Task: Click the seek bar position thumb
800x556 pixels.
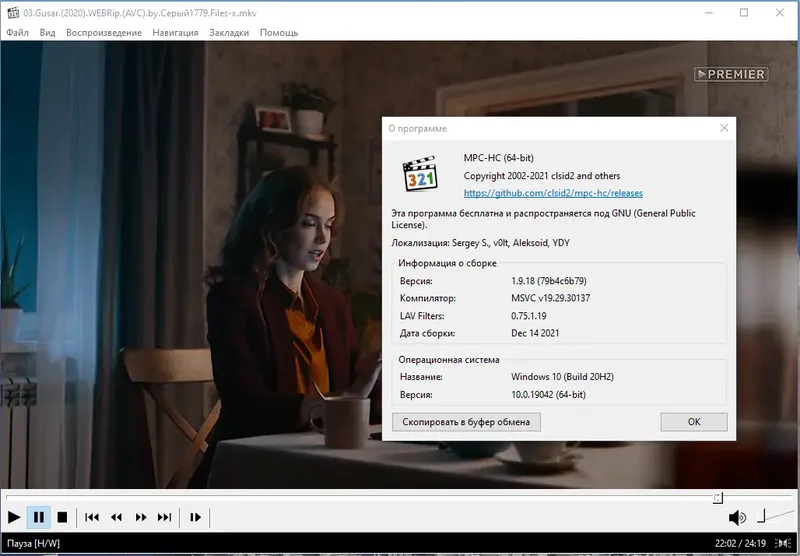Action: 718,497
